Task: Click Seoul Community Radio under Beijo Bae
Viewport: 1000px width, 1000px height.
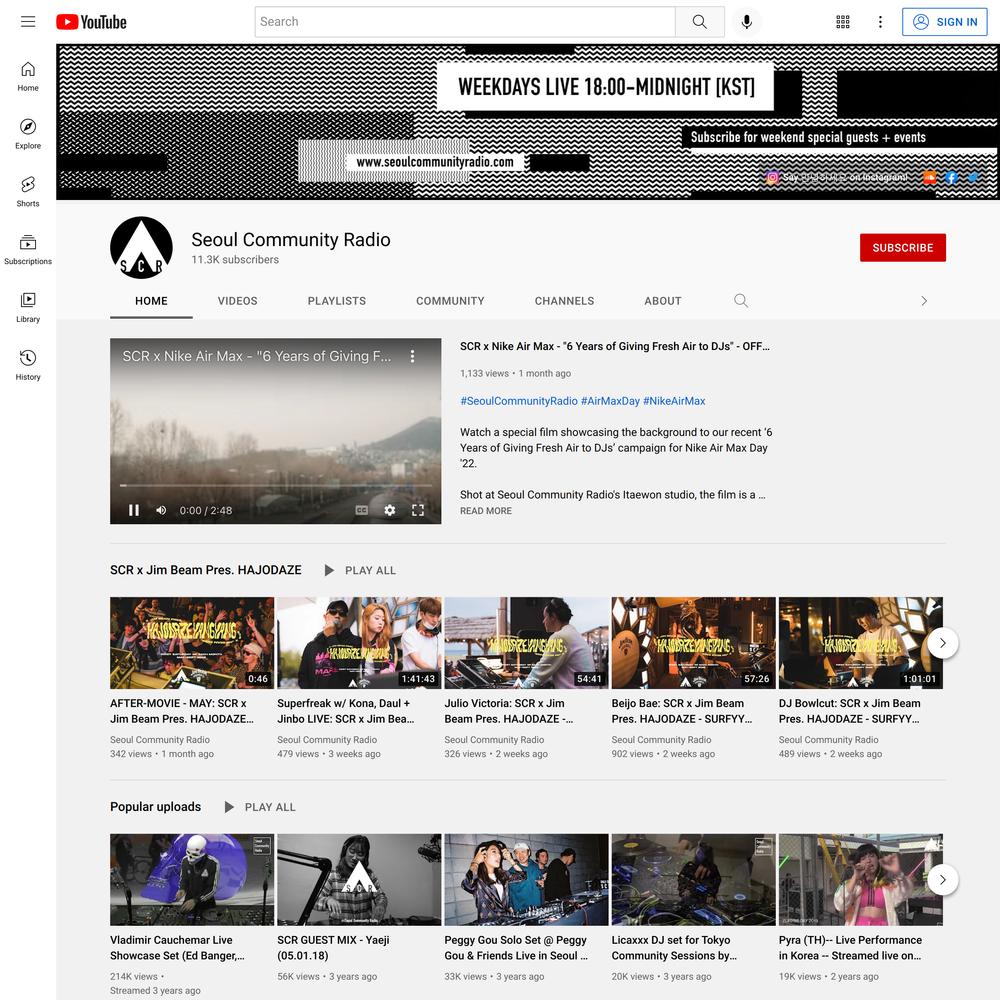Action: click(661, 740)
